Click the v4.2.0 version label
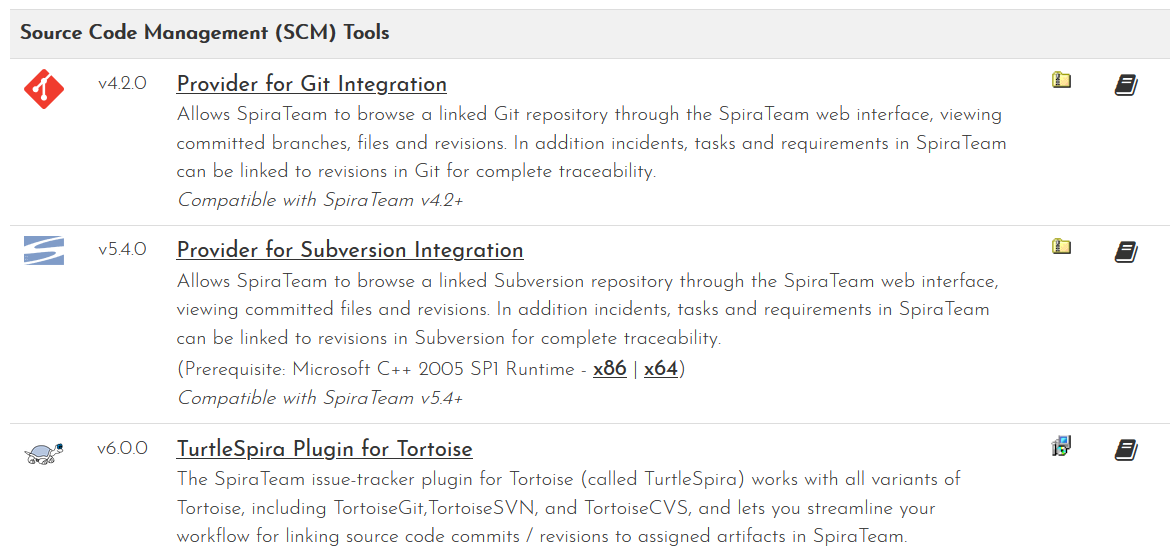 click(x=122, y=84)
